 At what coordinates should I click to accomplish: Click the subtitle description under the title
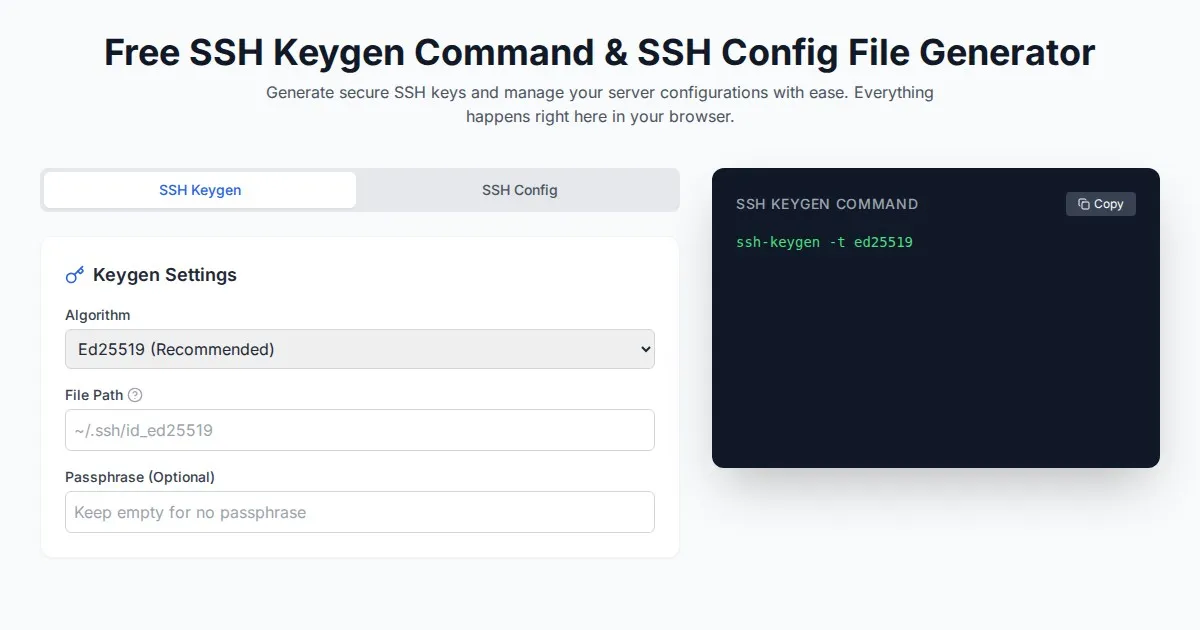(x=600, y=104)
